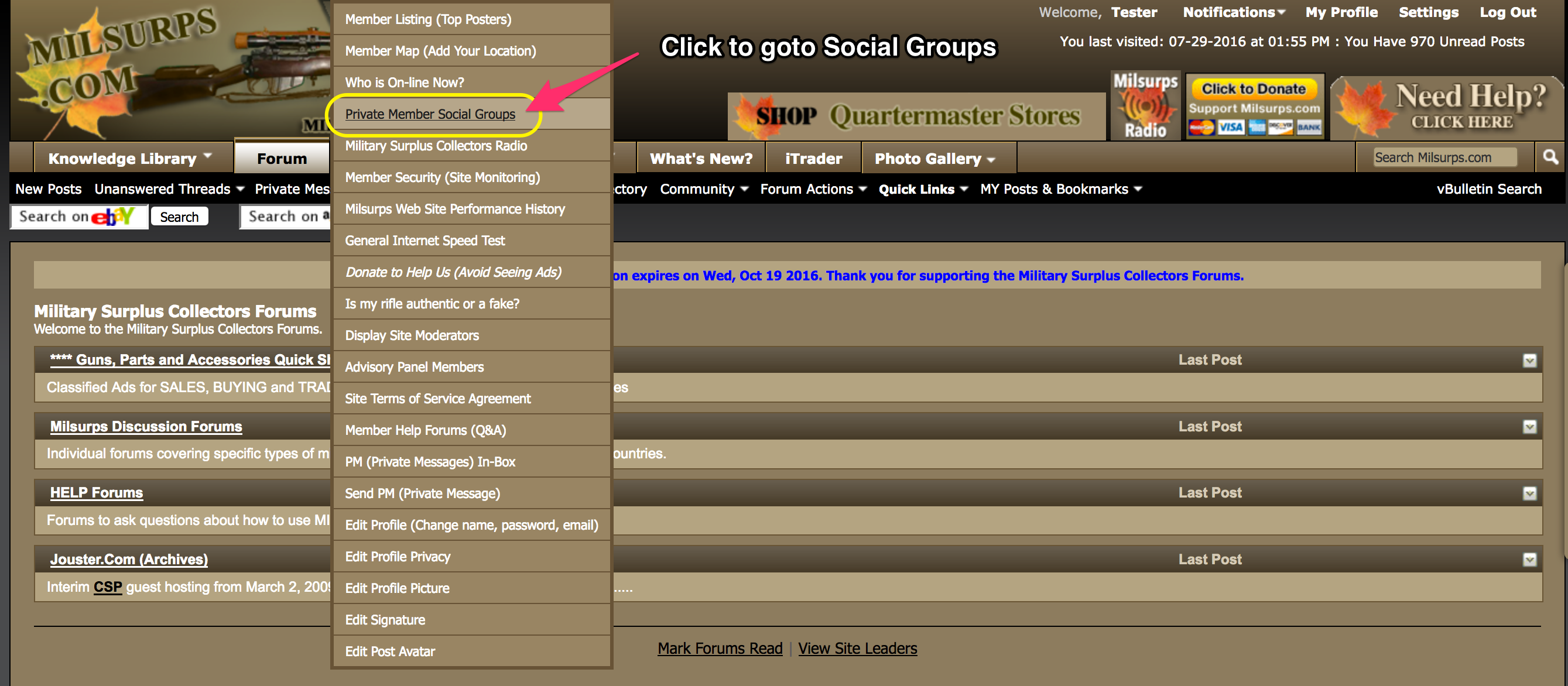Select PM (Private Messages) In-Box
This screenshot has width=1568, height=686.
[471, 462]
